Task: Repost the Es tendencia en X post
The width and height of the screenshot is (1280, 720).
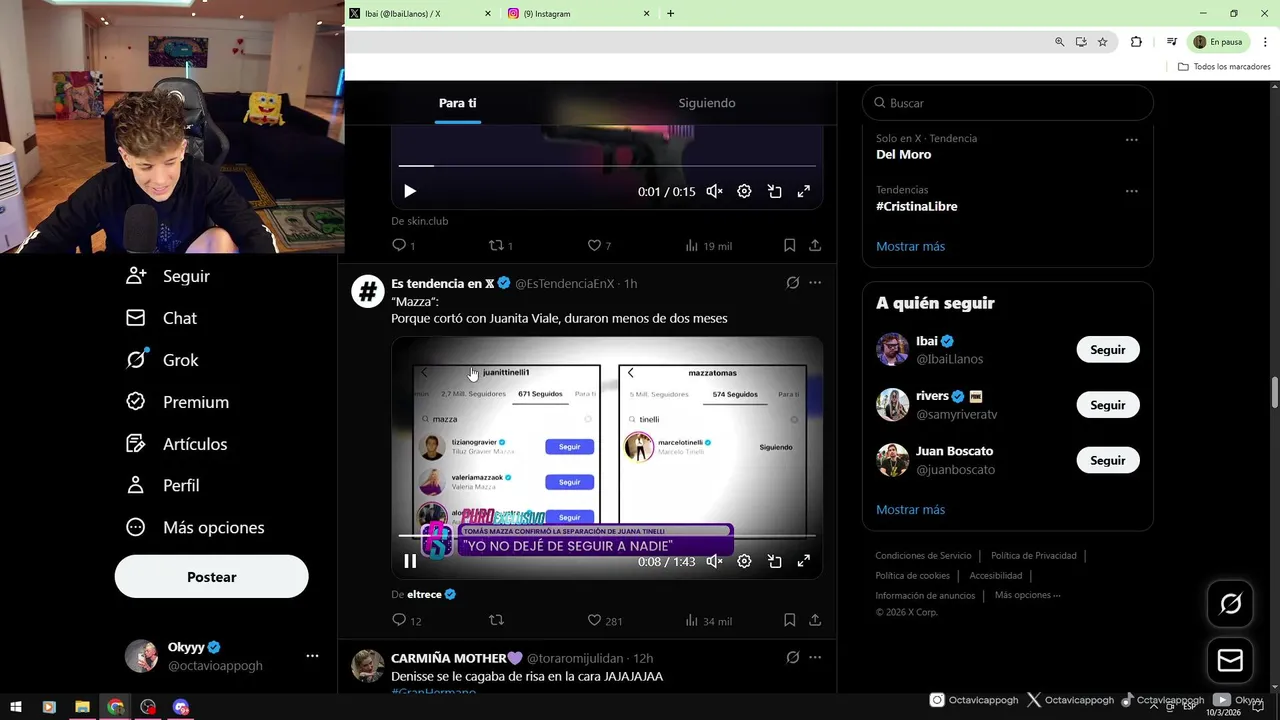Action: point(496,620)
